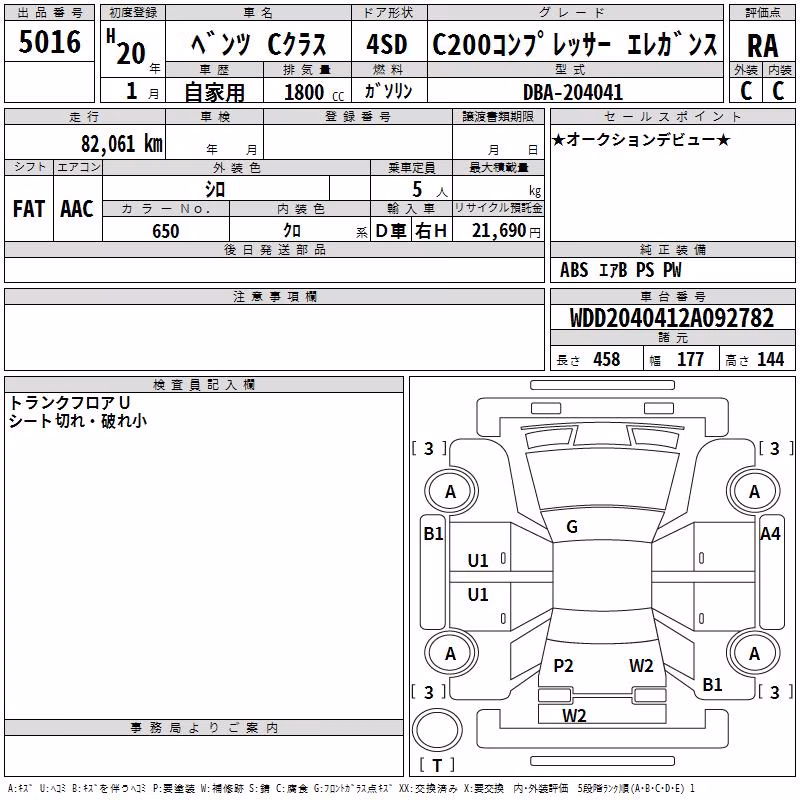Select fuel type ガソリン

[x=388, y=91]
